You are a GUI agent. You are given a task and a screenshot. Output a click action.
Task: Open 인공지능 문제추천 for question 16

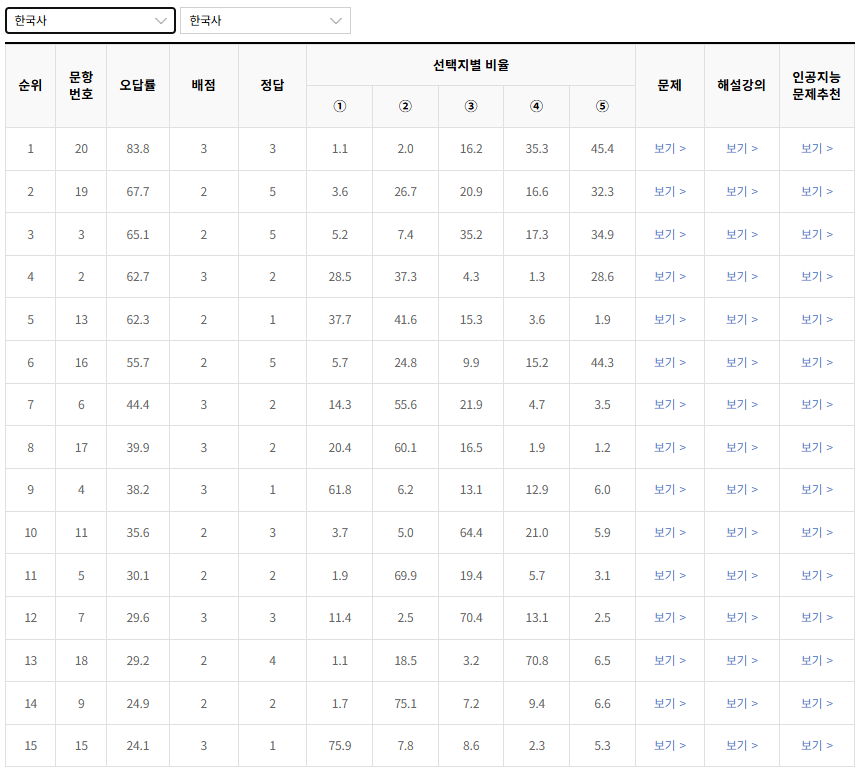tap(817, 362)
